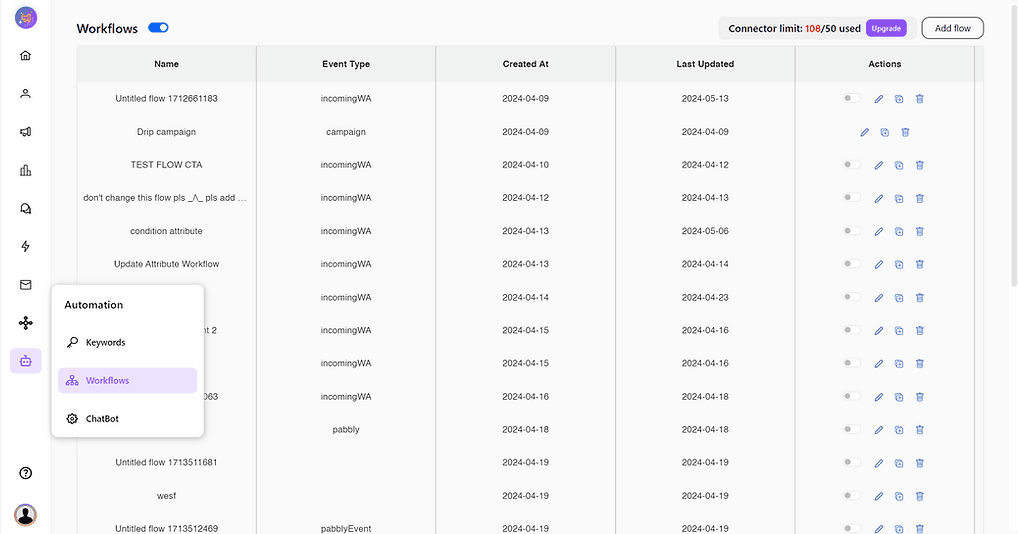Duplicate the TEST FLOW CTA row
1018x534 pixels.
coord(899,165)
